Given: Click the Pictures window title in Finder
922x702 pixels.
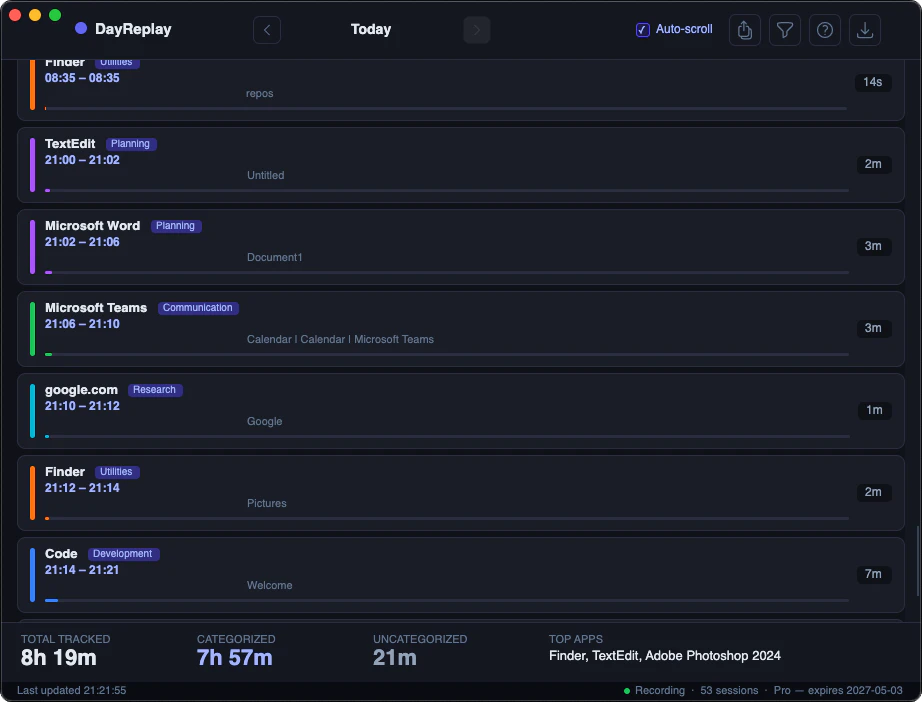Looking at the screenshot, I should [x=267, y=503].
